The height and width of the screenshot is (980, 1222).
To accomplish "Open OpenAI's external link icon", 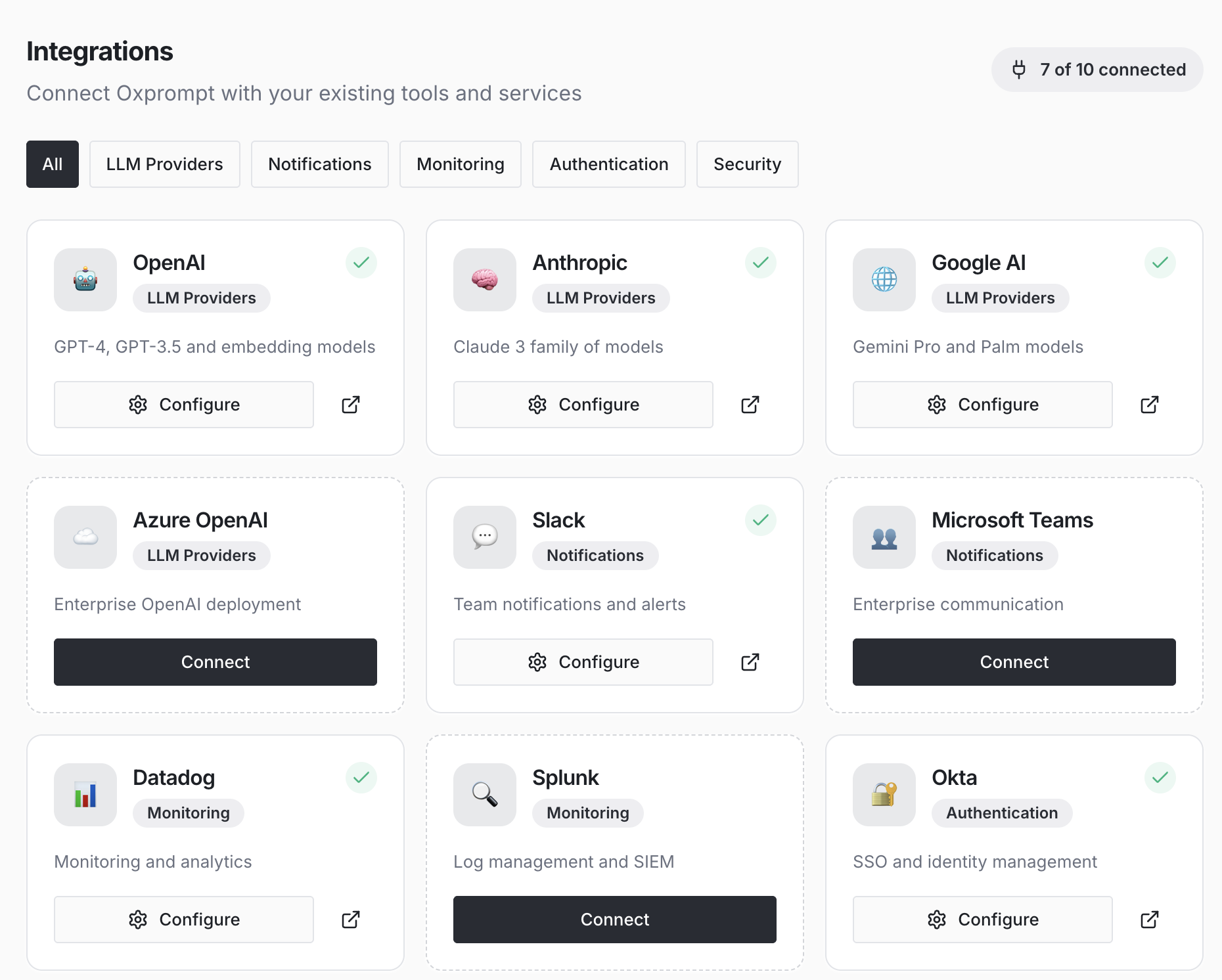I will 350,405.
